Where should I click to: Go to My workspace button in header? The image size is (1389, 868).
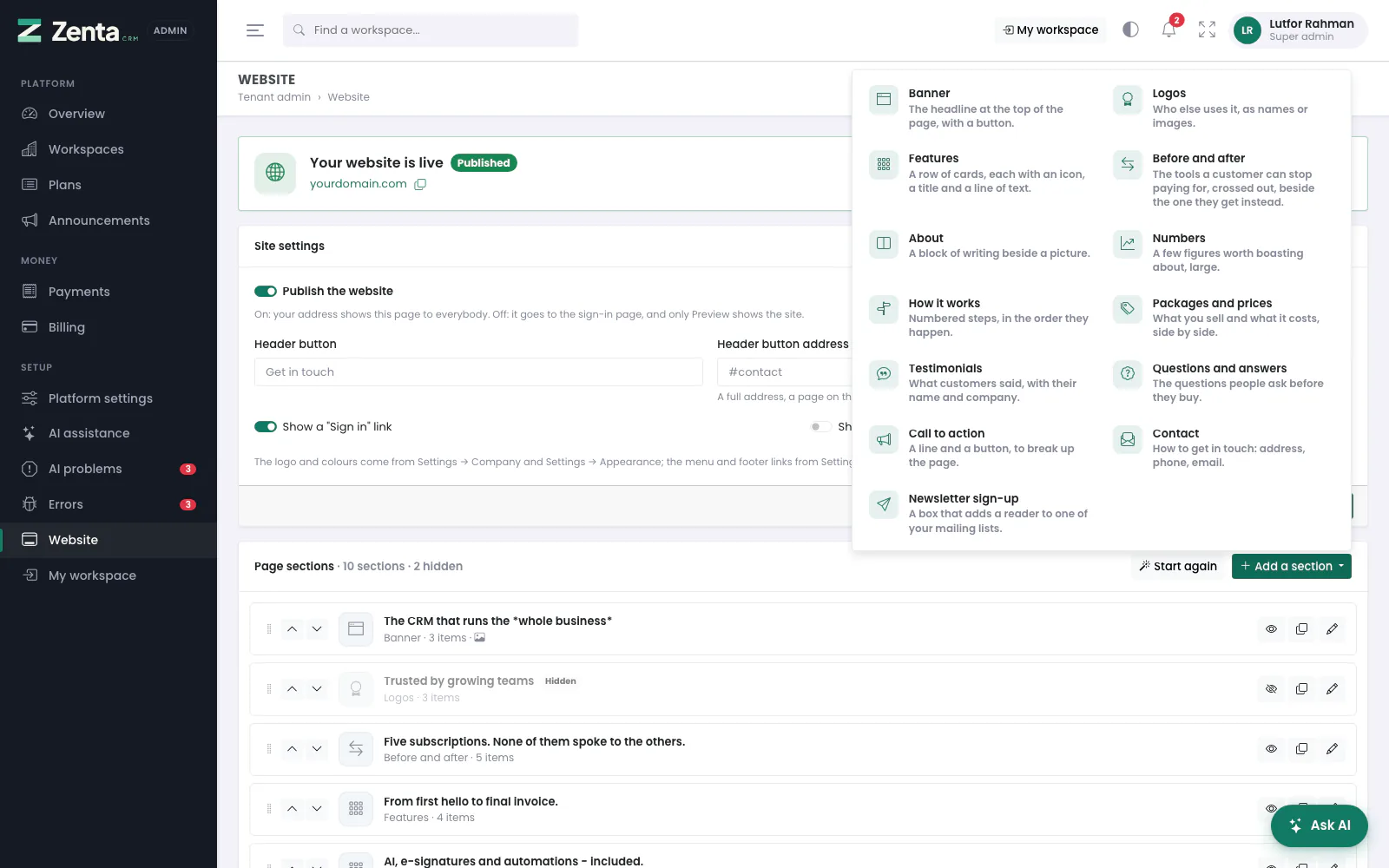tap(1050, 30)
